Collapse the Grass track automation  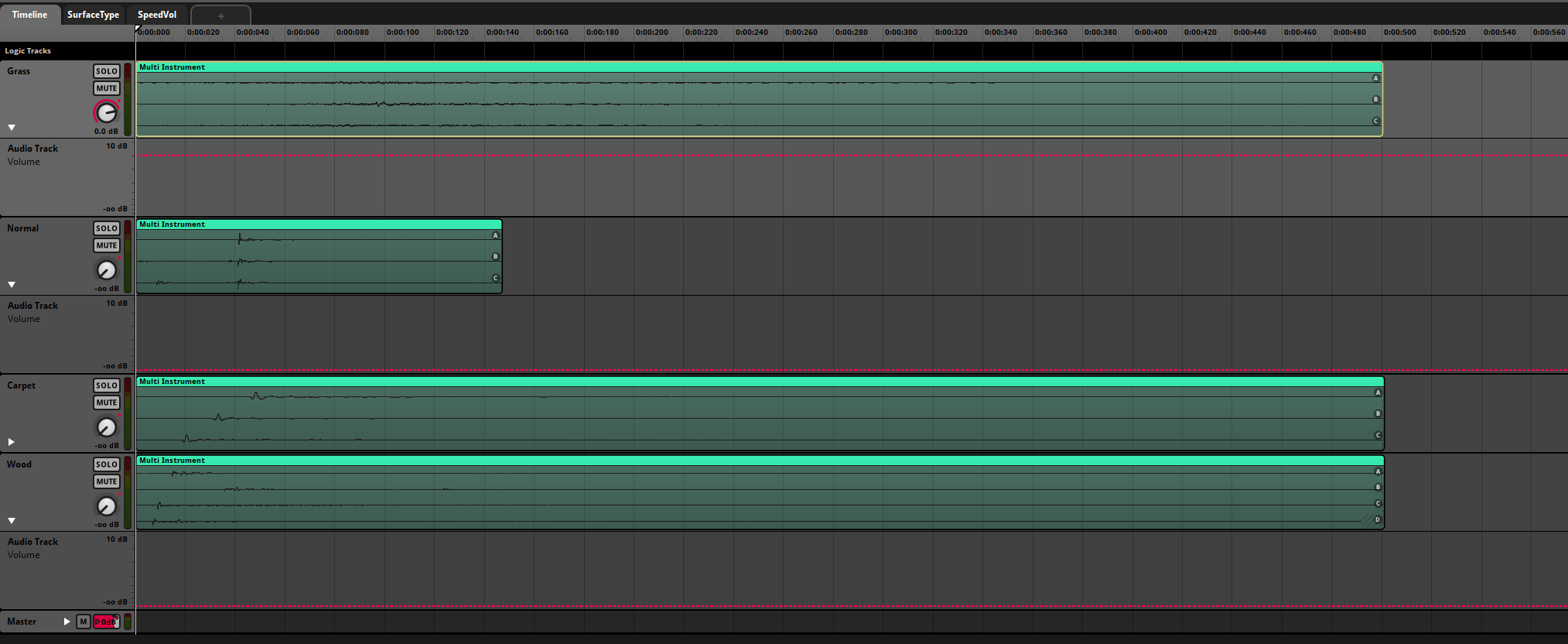click(12, 128)
